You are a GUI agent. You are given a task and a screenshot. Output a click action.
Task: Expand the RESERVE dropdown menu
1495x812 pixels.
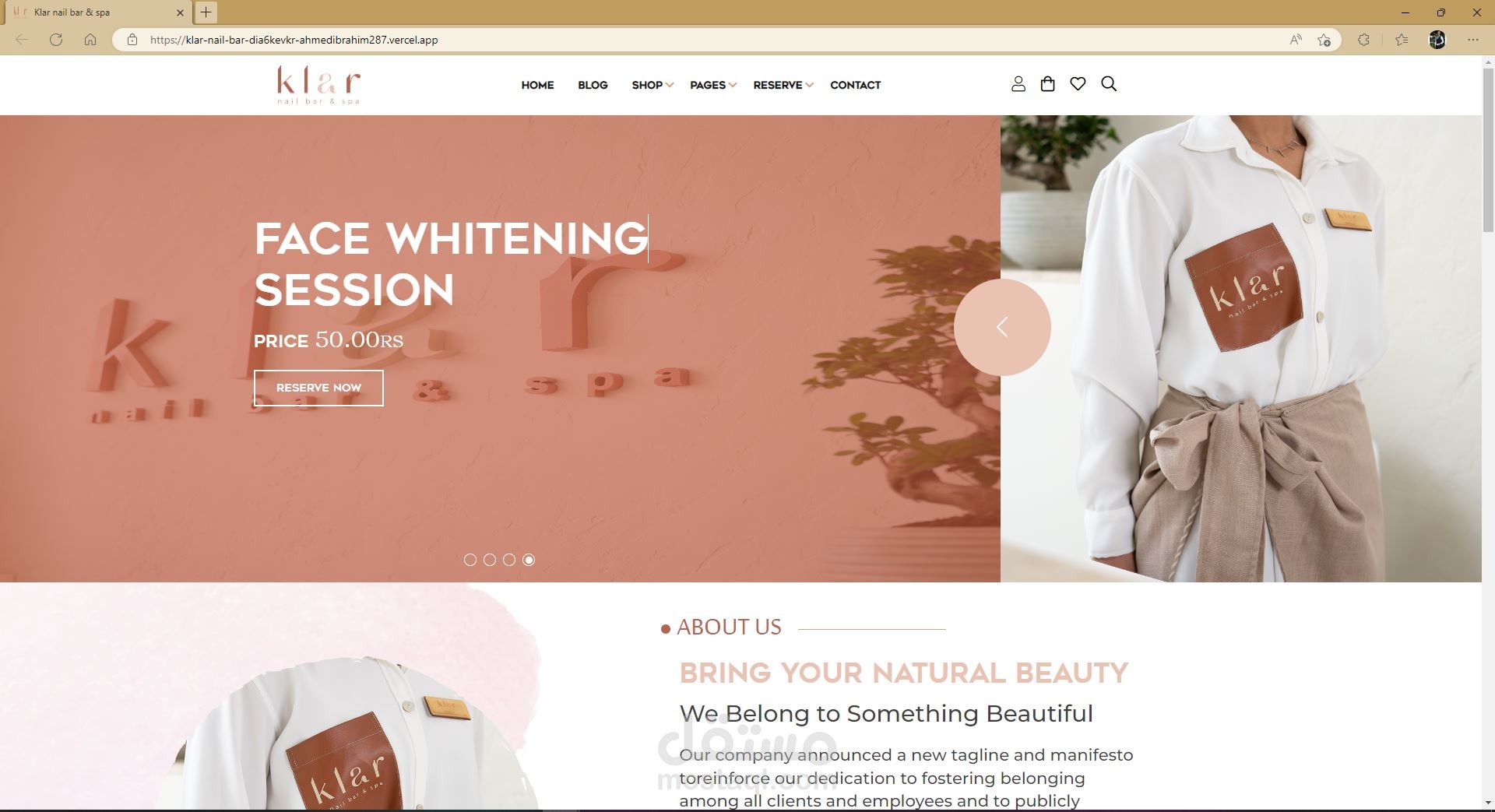coord(783,85)
